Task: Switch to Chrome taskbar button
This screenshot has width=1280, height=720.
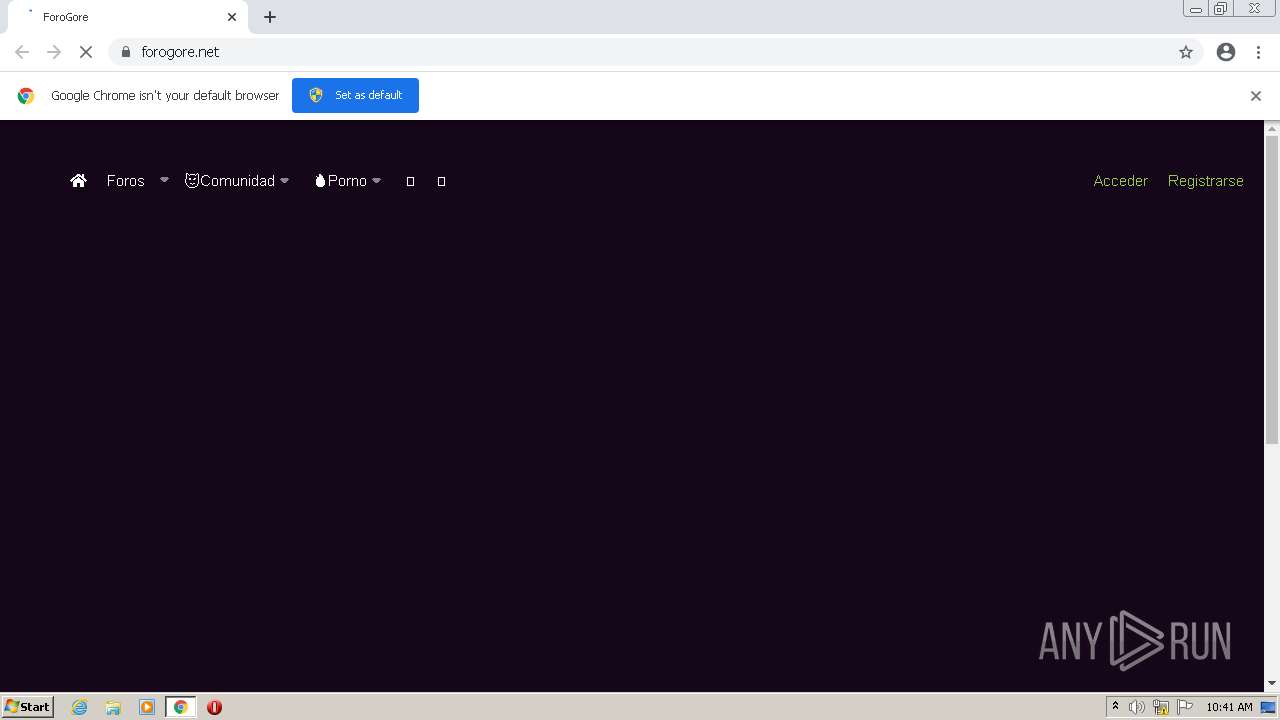Action: pos(181,707)
